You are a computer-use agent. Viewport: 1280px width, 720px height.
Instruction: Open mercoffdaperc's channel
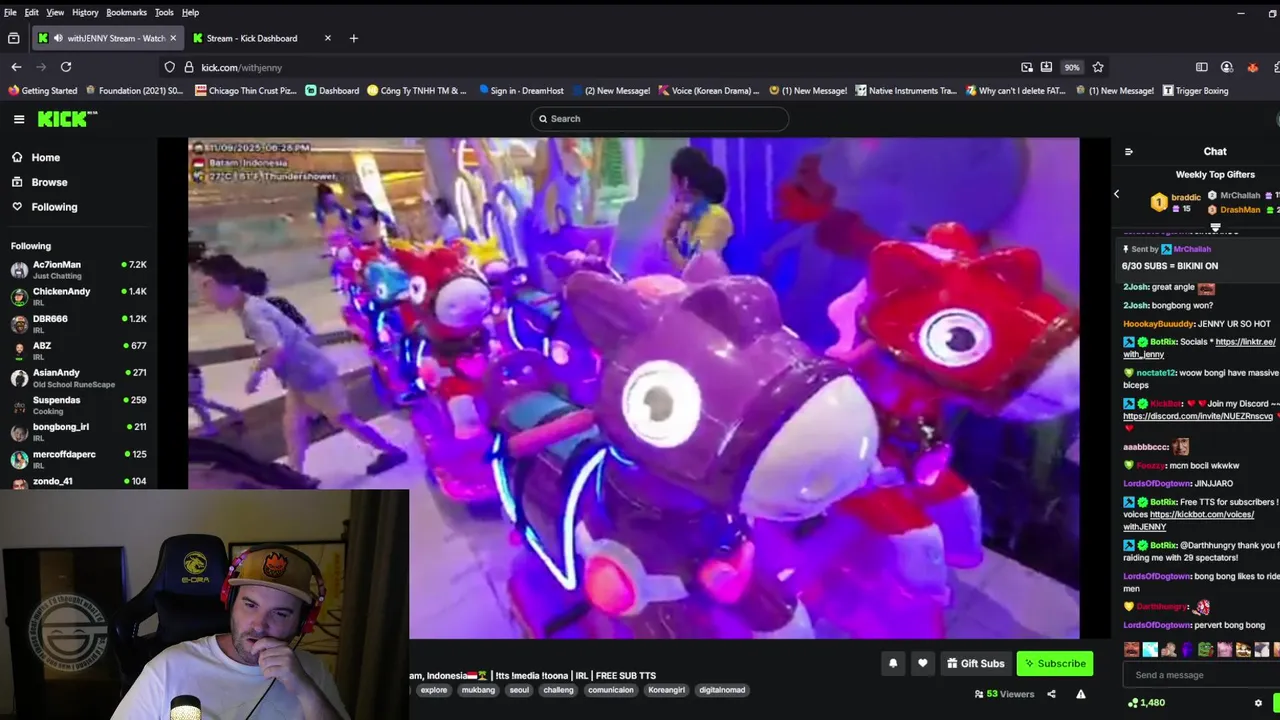(78, 458)
